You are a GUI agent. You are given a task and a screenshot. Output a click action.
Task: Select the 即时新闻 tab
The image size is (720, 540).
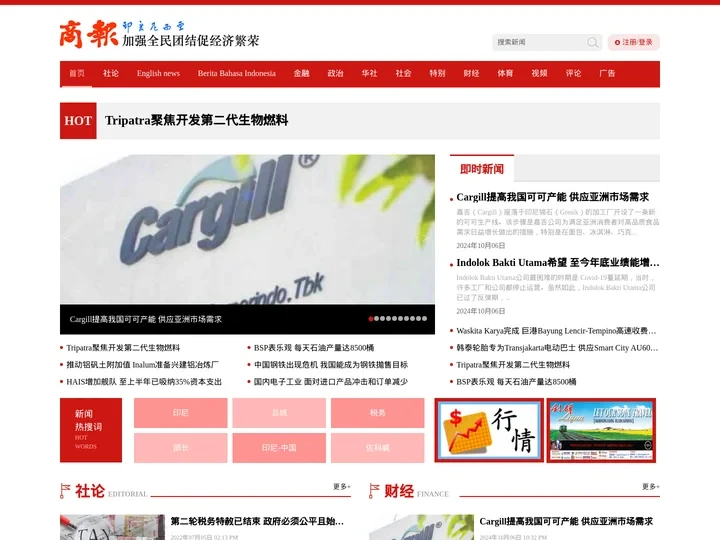(482, 169)
